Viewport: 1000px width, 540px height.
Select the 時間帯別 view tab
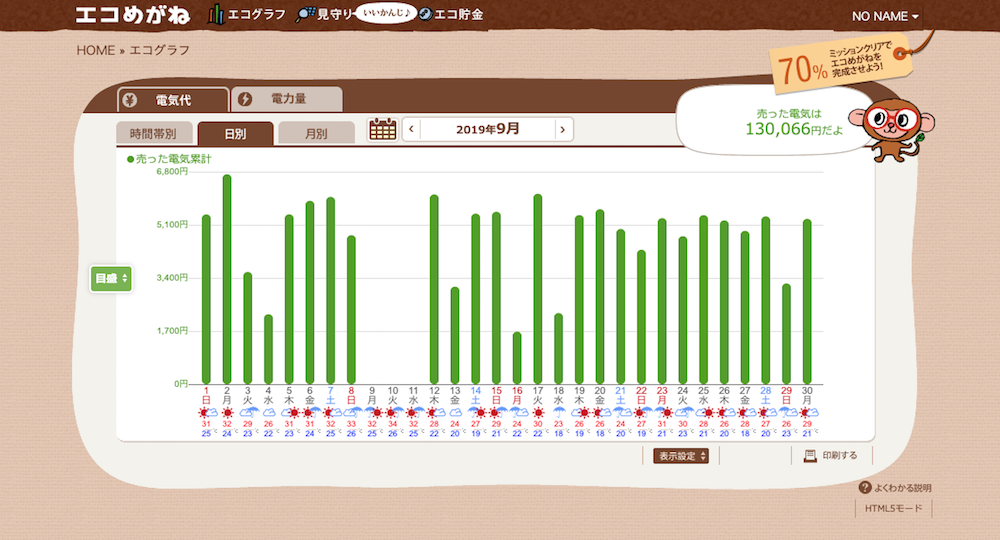point(154,133)
